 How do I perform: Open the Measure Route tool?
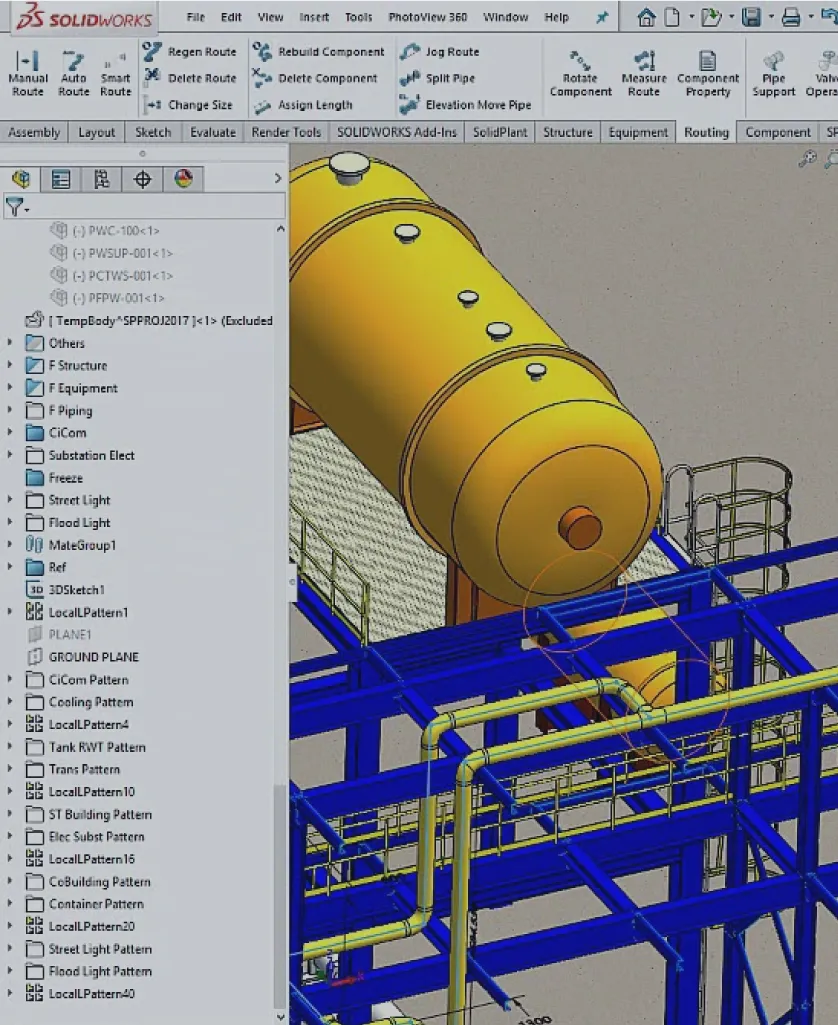point(644,74)
